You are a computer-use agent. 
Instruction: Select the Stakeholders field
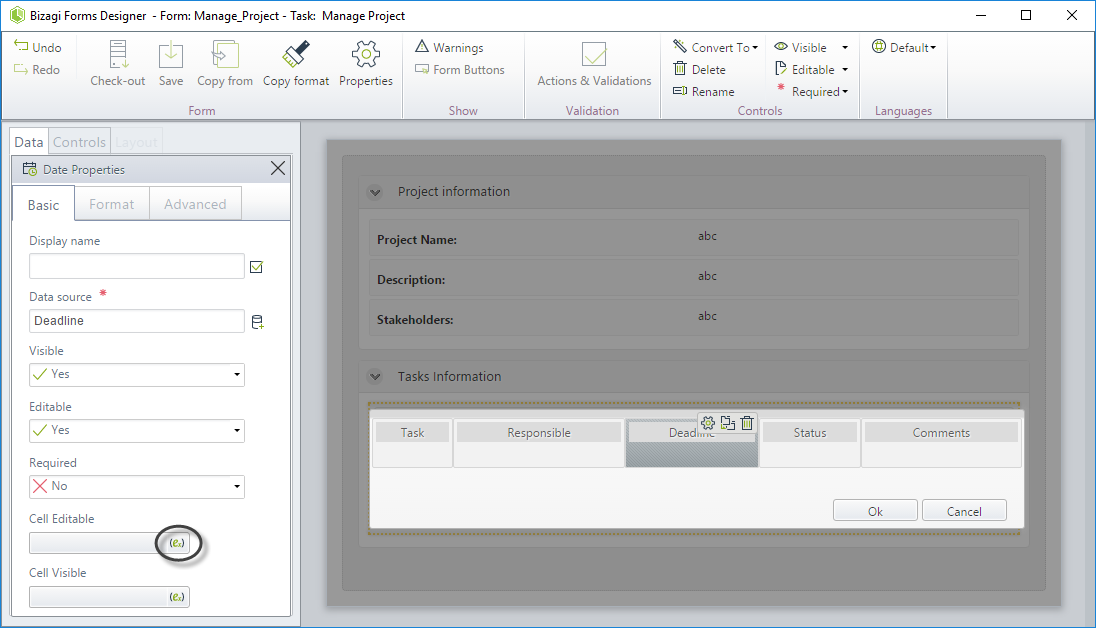(x=693, y=318)
